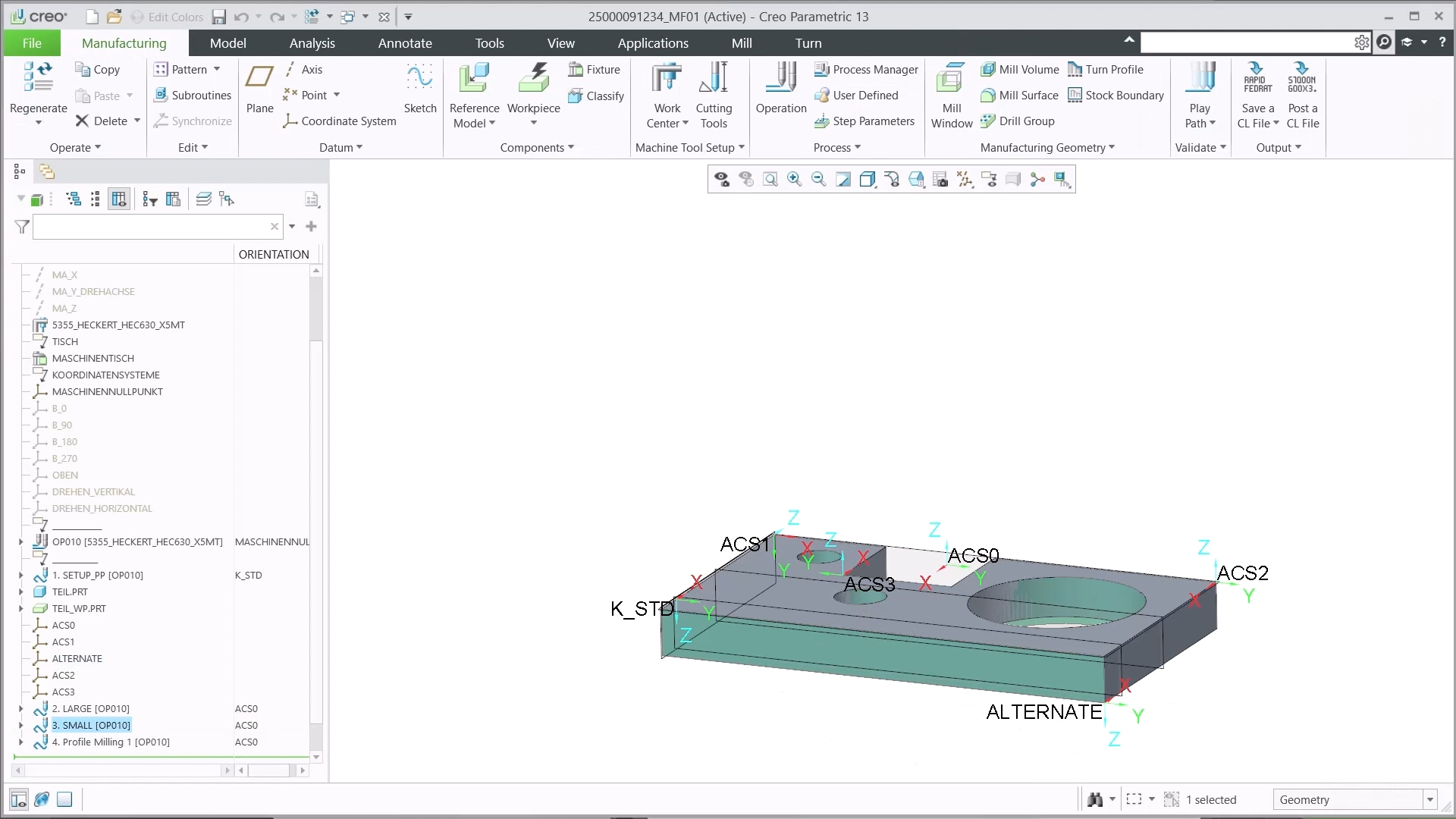Click the Process Manager icon
The width and height of the screenshot is (1456, 819).
(821, 70)
